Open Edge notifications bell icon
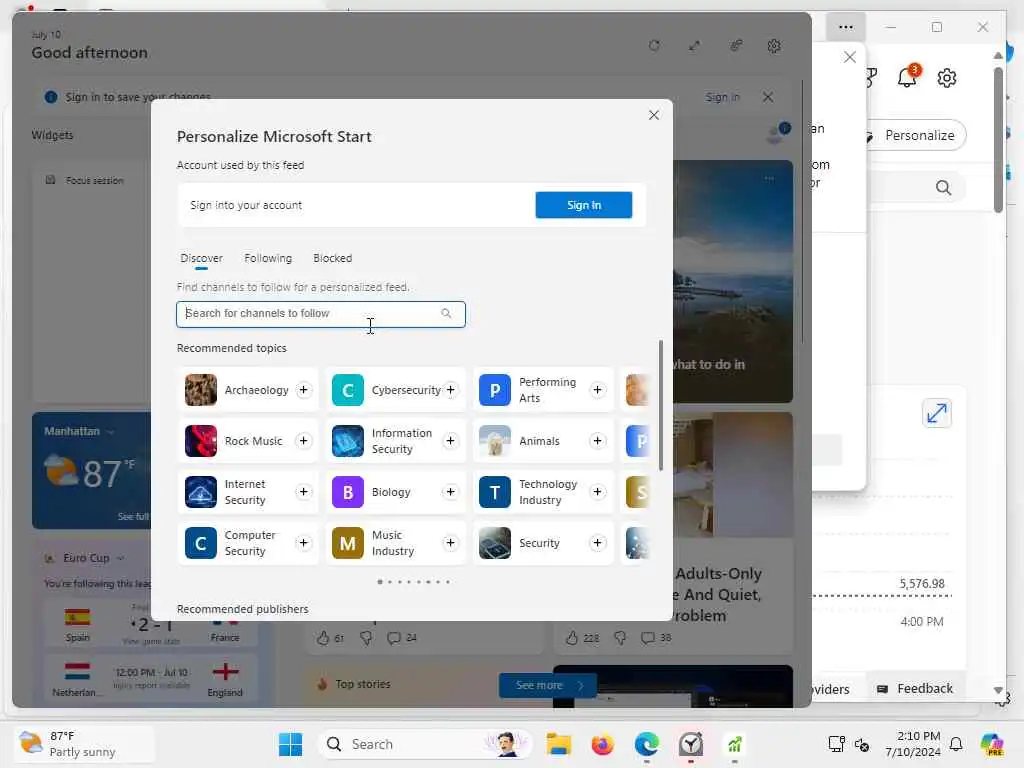Screen dimensions: 1024x768 (x=907, y=77)
